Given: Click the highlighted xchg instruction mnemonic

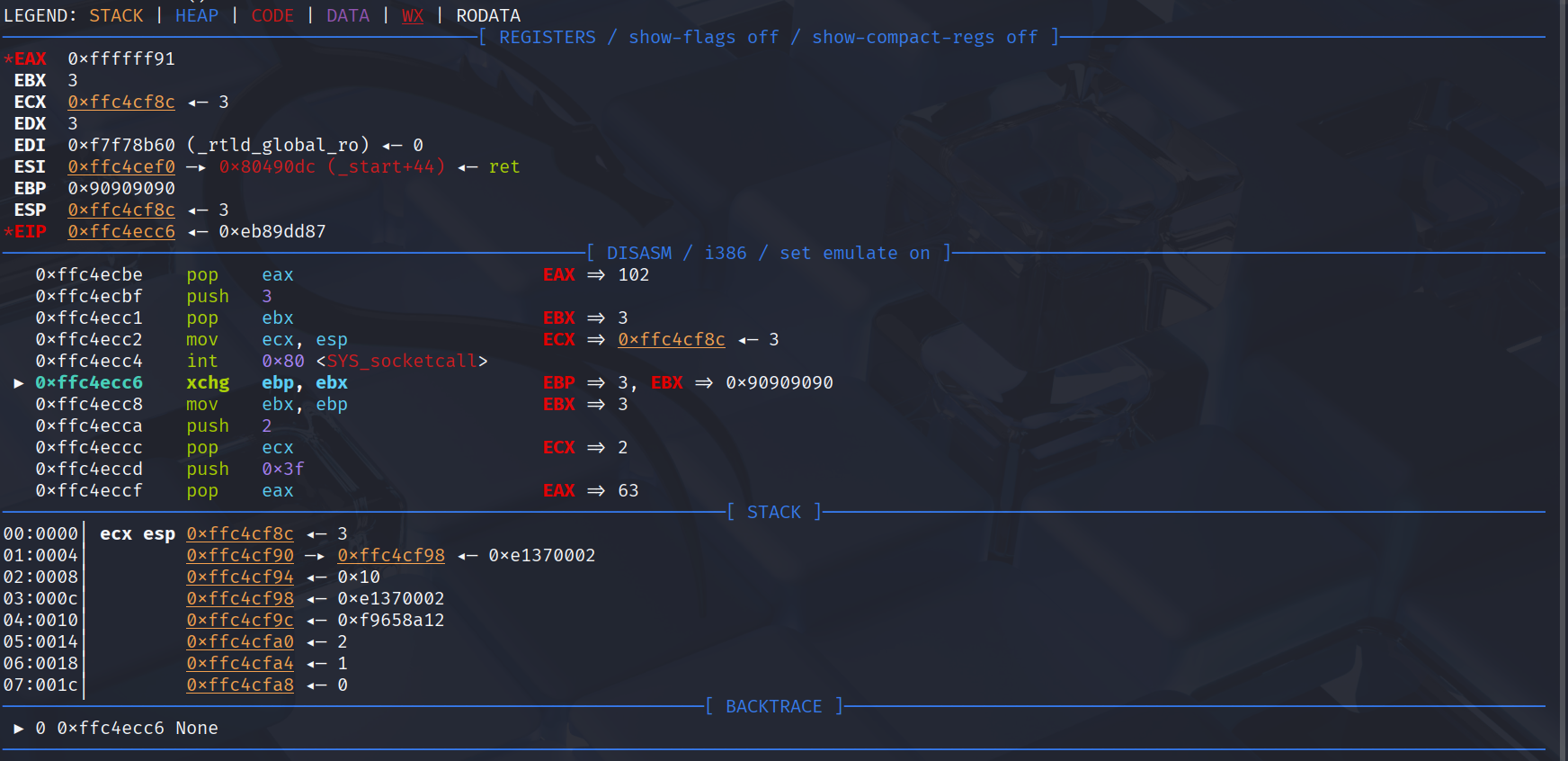Looking at the screenshot, I should tap(208, 383).
